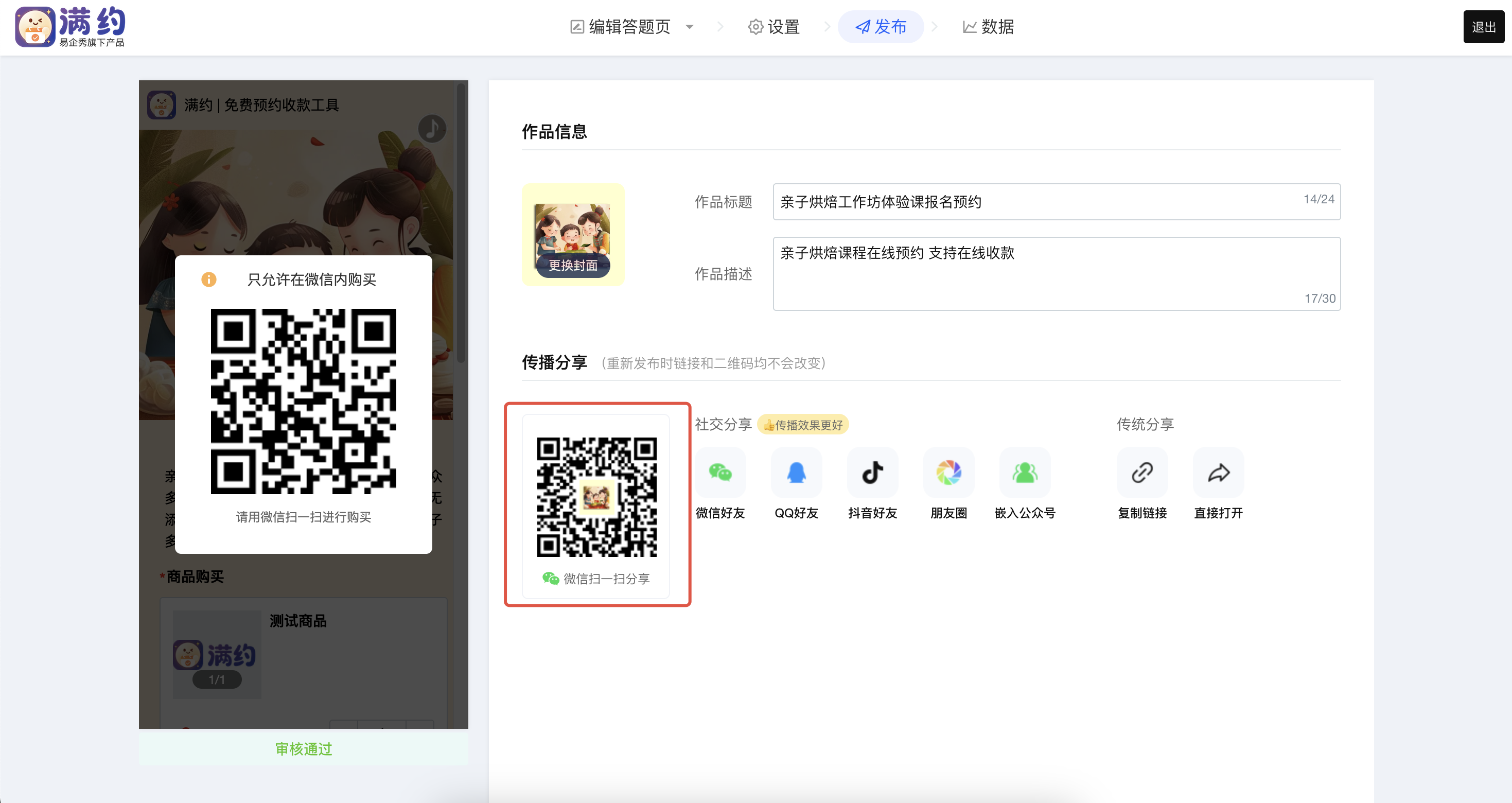Click the 作品描述 text area

tap(1057, 273)
